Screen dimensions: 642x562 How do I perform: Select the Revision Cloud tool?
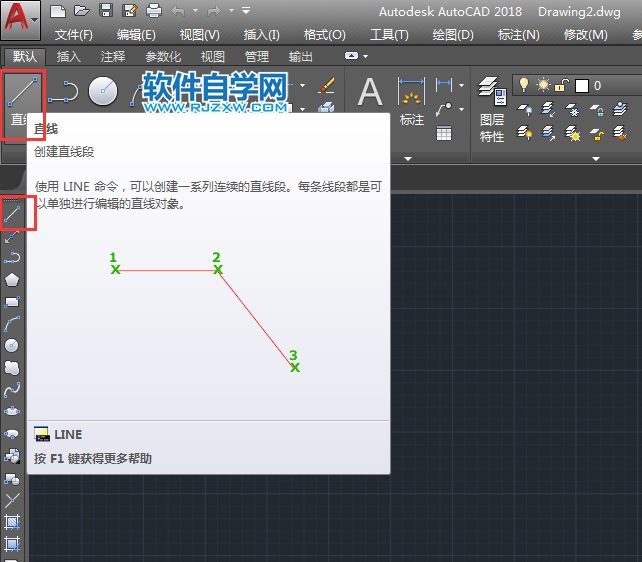tap(12, 368)
